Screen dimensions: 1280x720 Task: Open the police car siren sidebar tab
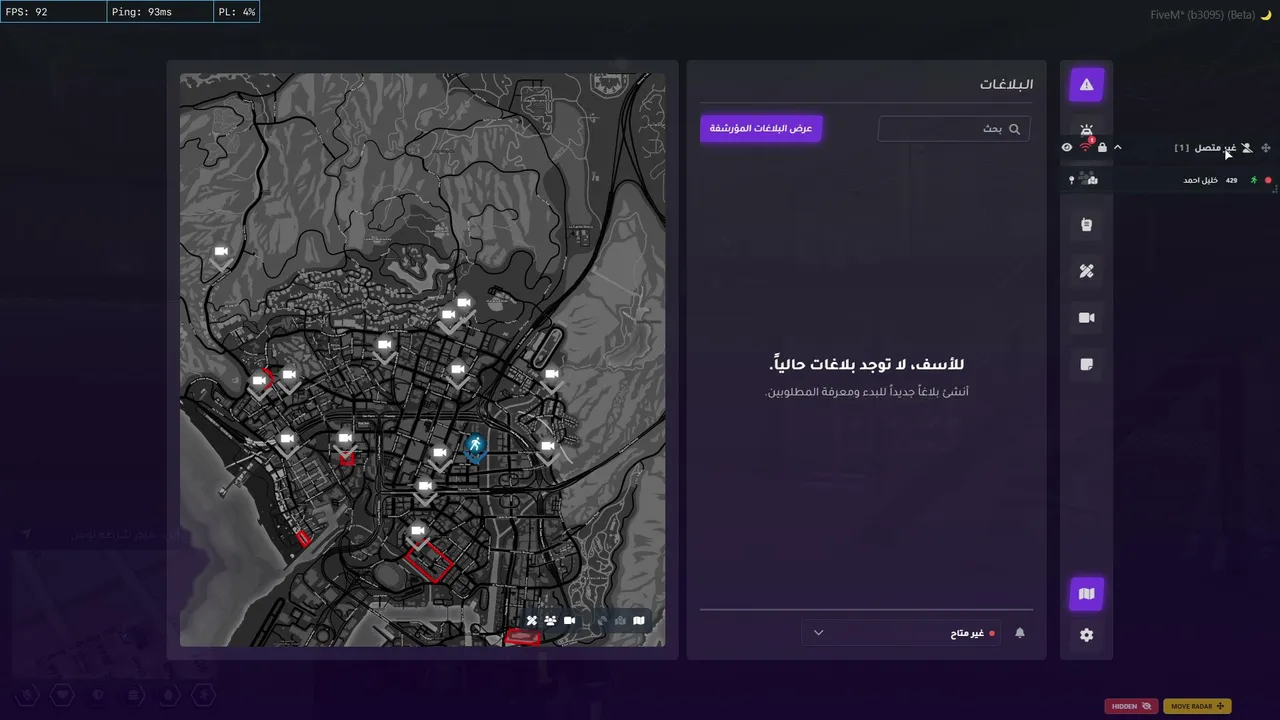[1086, 130]
